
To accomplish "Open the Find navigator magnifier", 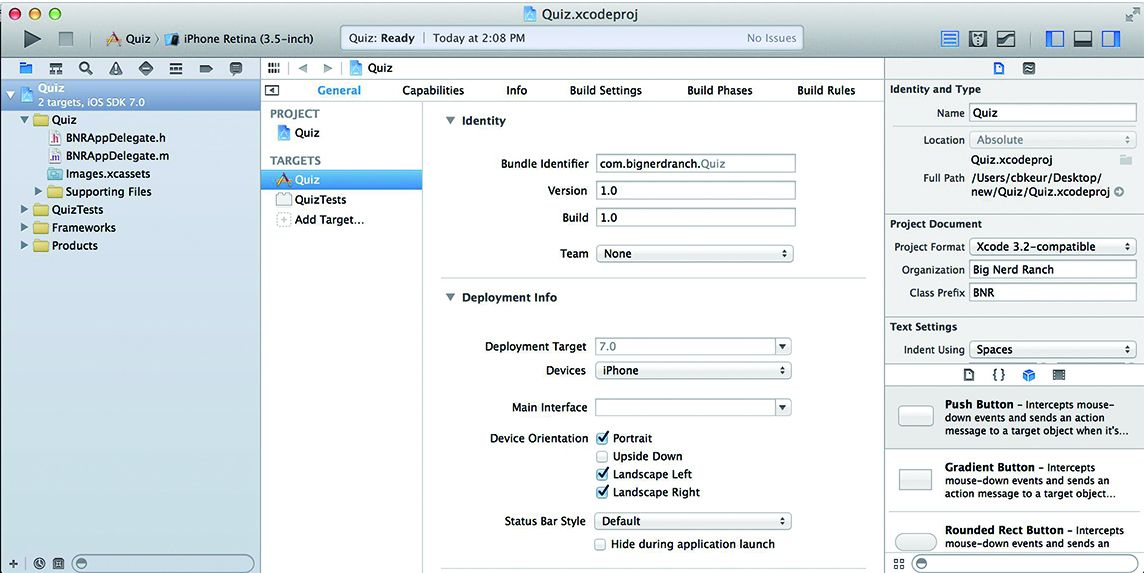I will (x=85, y=68).
